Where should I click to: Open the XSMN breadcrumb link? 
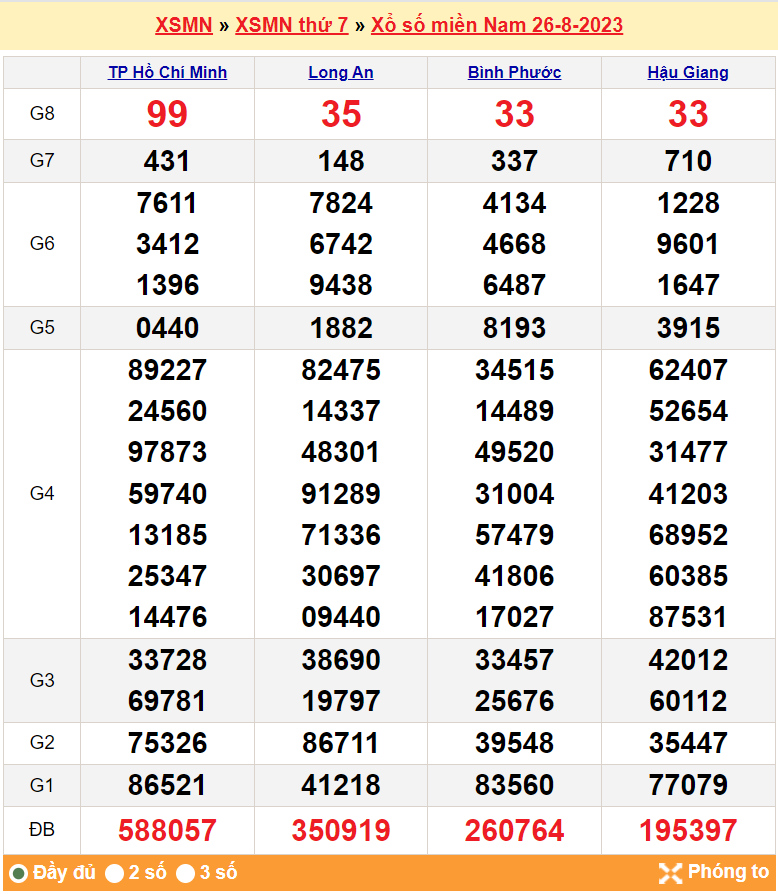point(184,25)
